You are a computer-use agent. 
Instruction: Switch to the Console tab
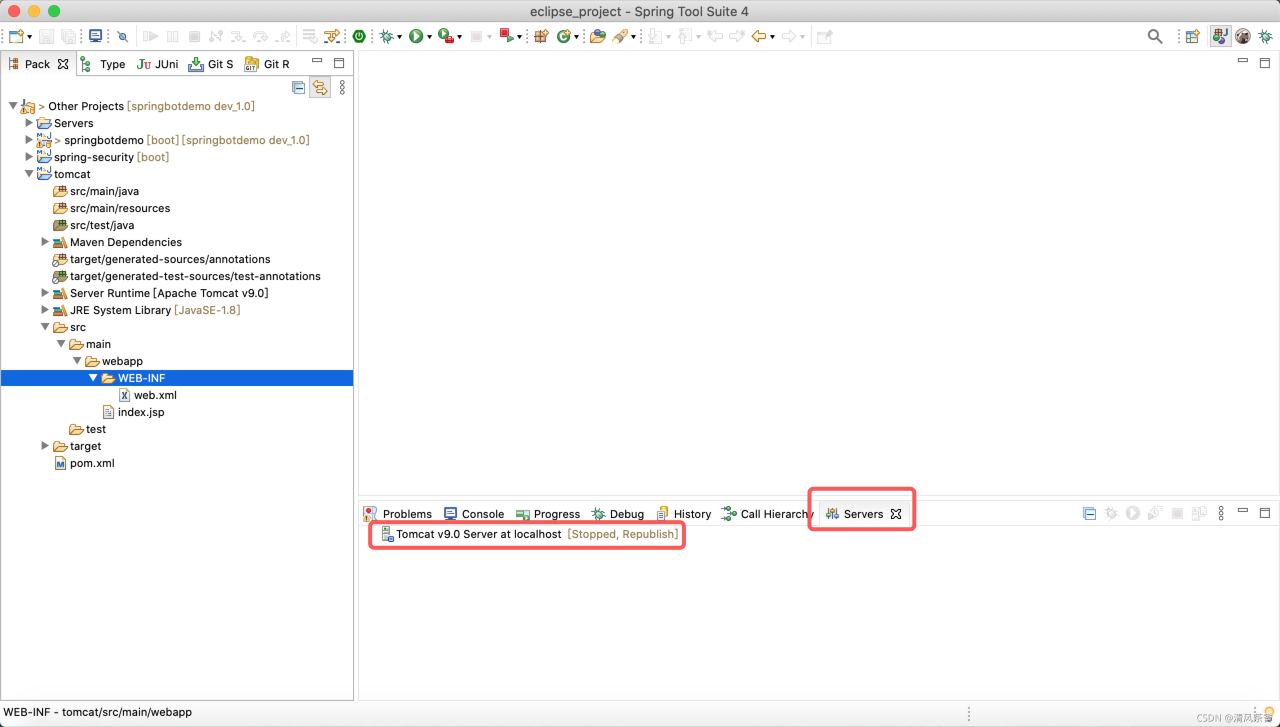coord(474,513)
